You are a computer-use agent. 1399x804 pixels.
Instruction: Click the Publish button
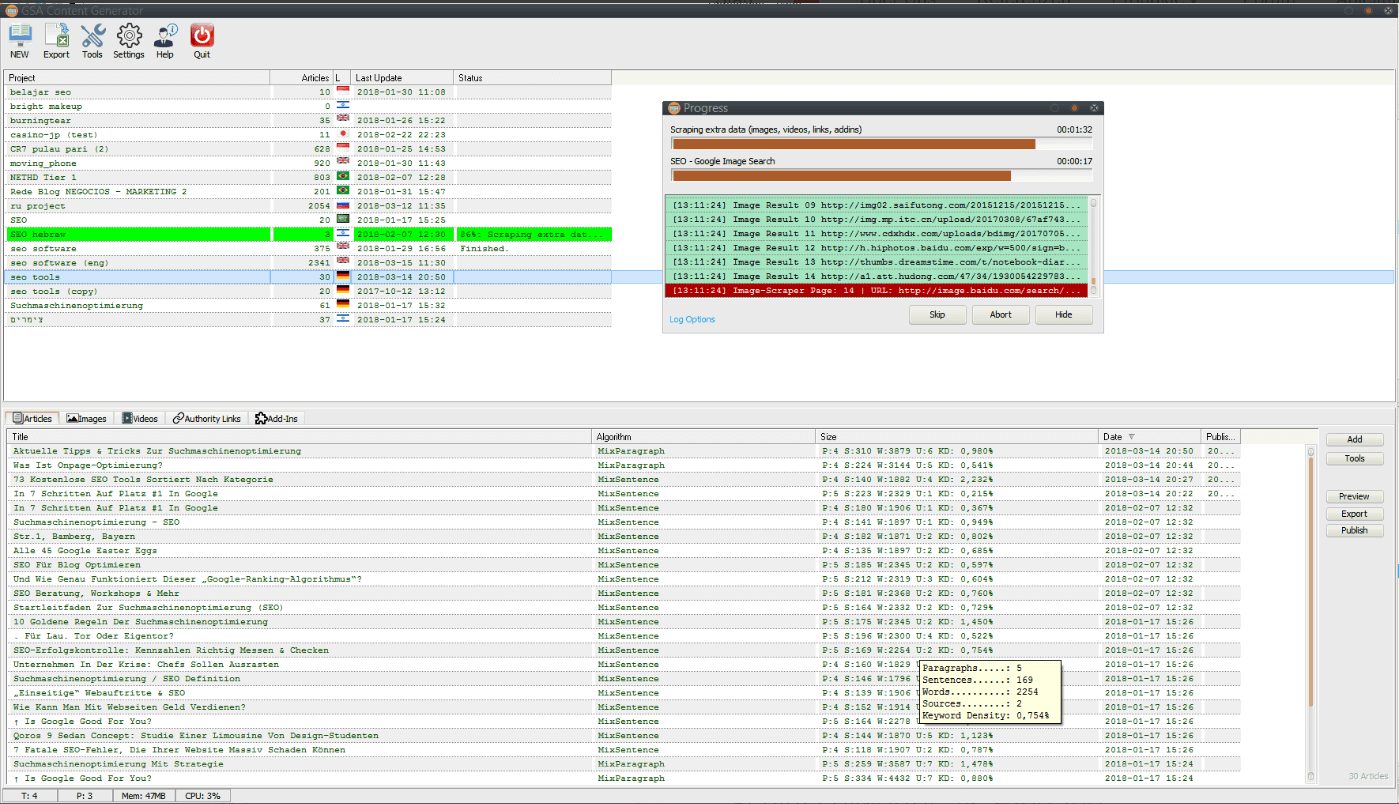(1354, 530)
